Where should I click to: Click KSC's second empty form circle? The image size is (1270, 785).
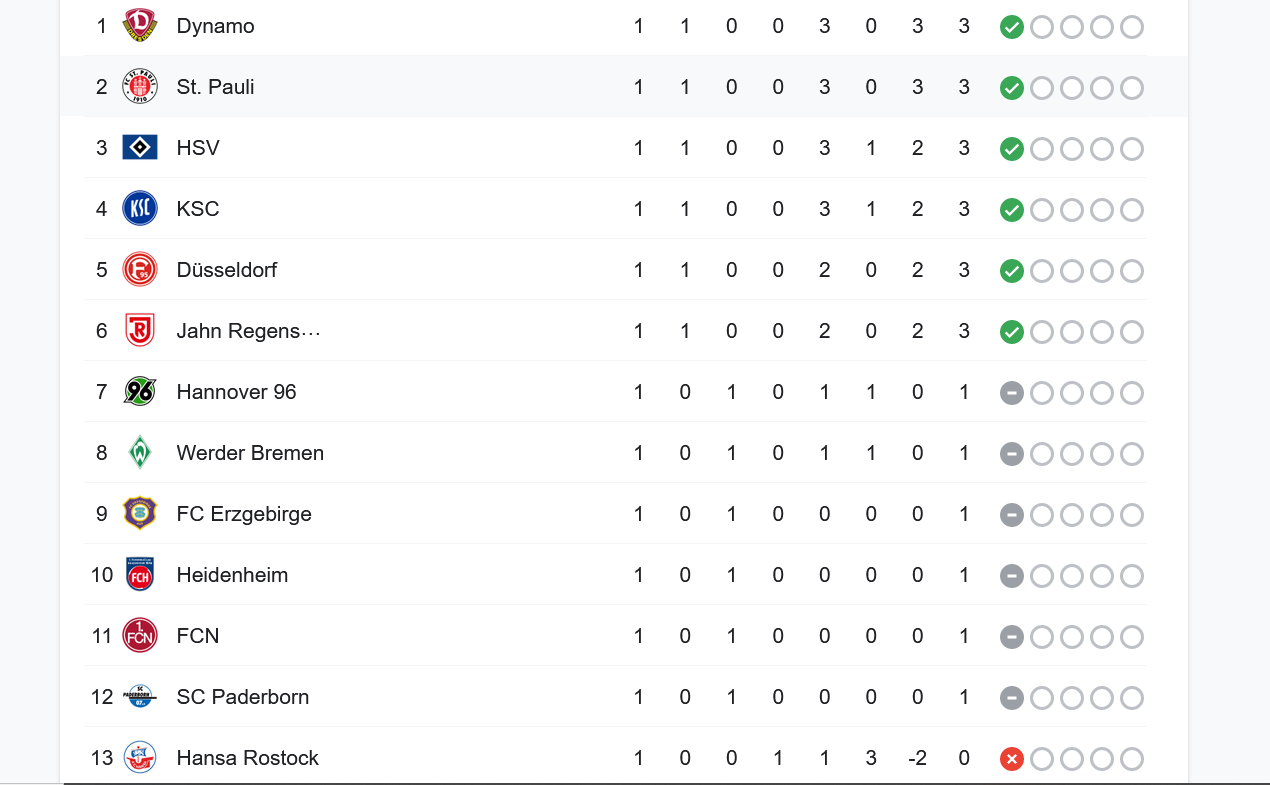[1072, 210]
